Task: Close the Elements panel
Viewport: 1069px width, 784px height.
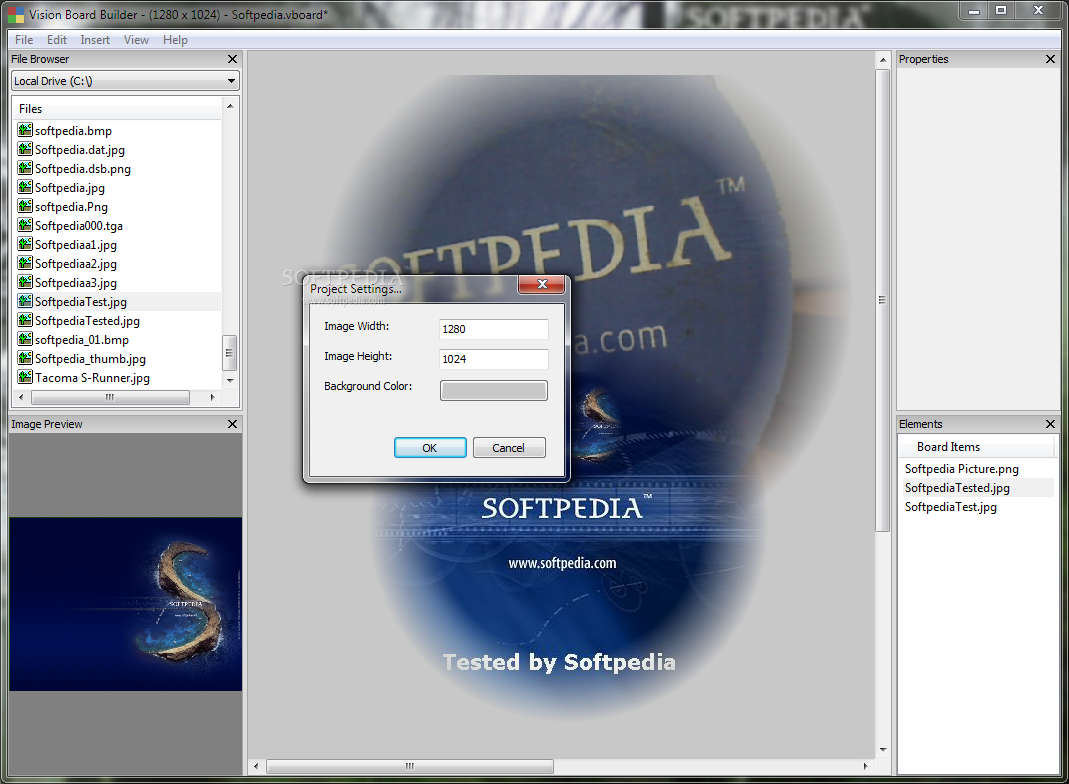Action: (x=1051, y=424)
